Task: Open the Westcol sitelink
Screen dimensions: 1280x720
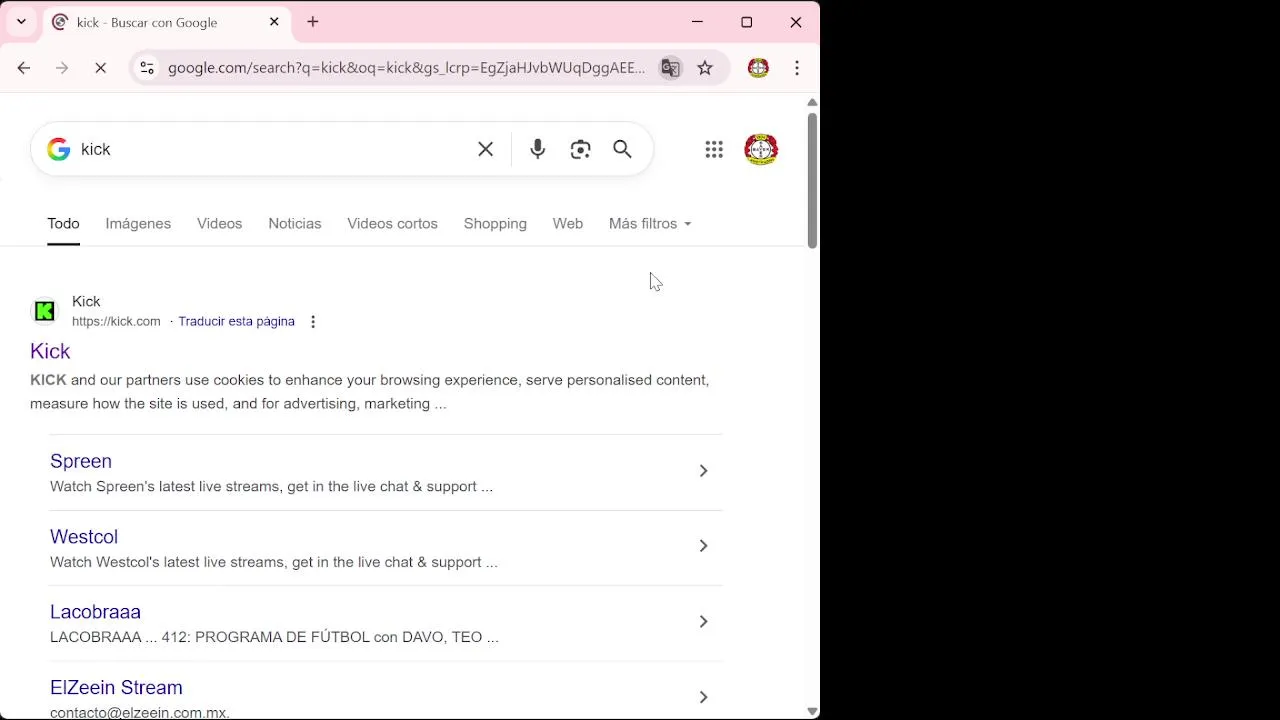Action: click(84, 537)
